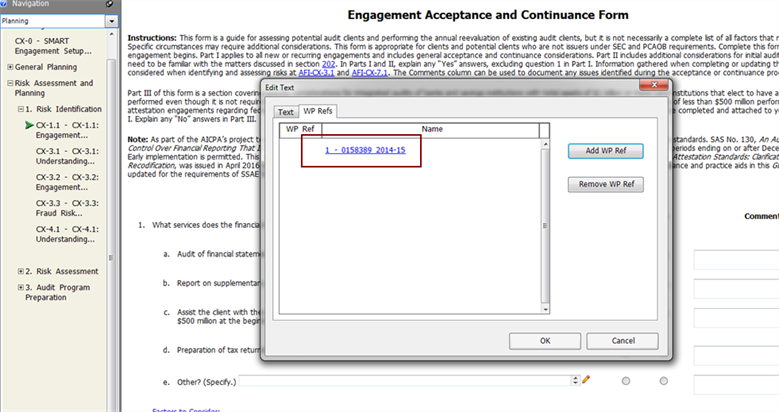Click the Navigation panel help icon
The height and width of the screenshot is (412, 779).
(x=3, y=3)
